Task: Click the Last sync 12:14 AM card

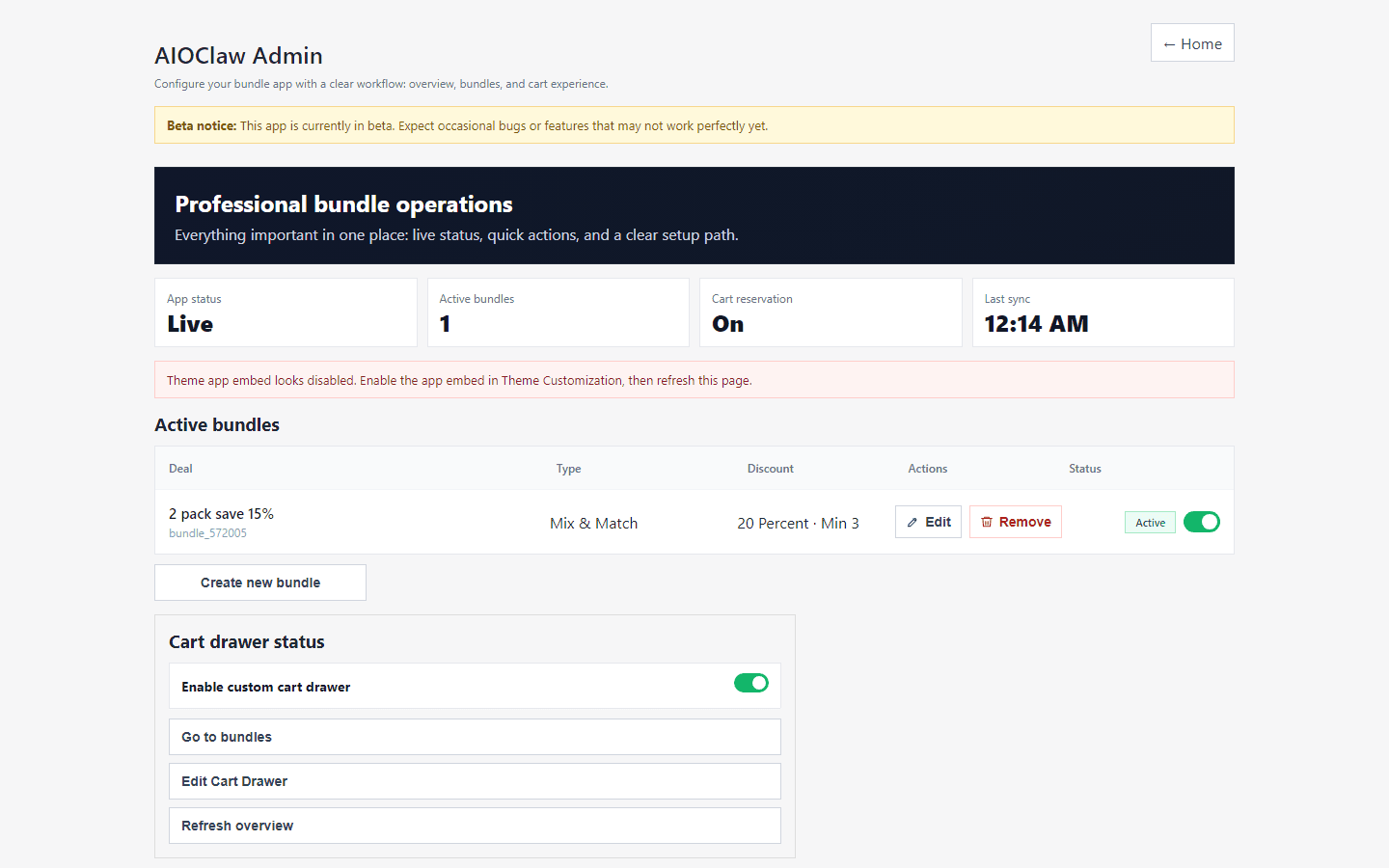Action: (x=1103, y=312)
